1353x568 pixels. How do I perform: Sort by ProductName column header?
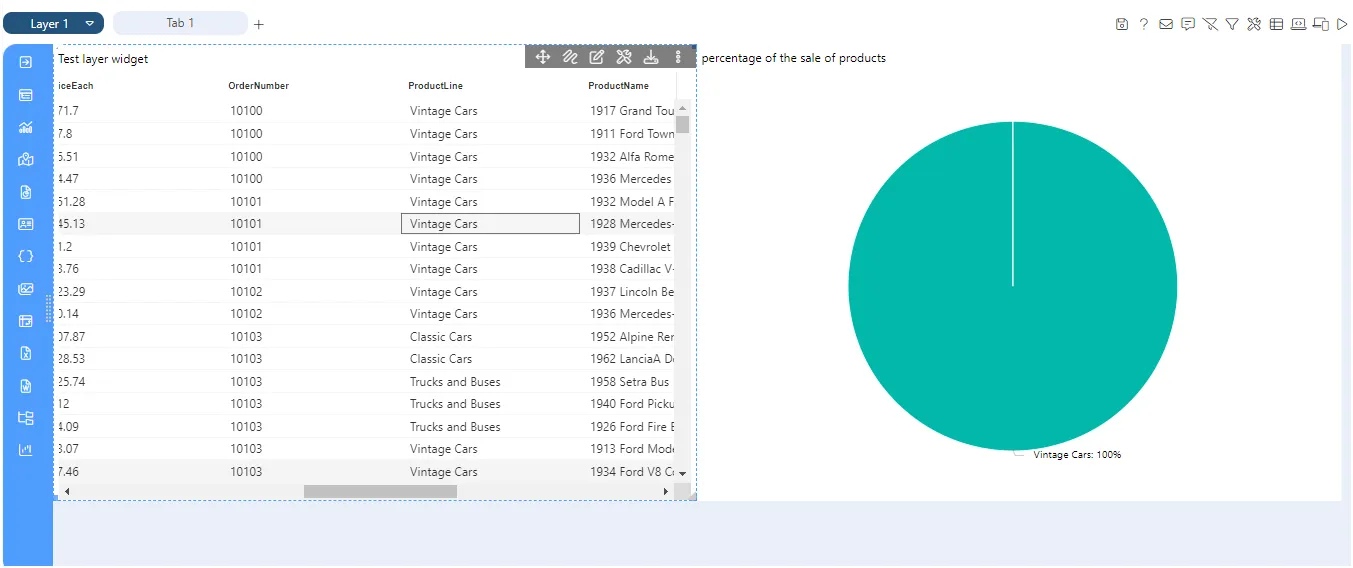point(618,86)
